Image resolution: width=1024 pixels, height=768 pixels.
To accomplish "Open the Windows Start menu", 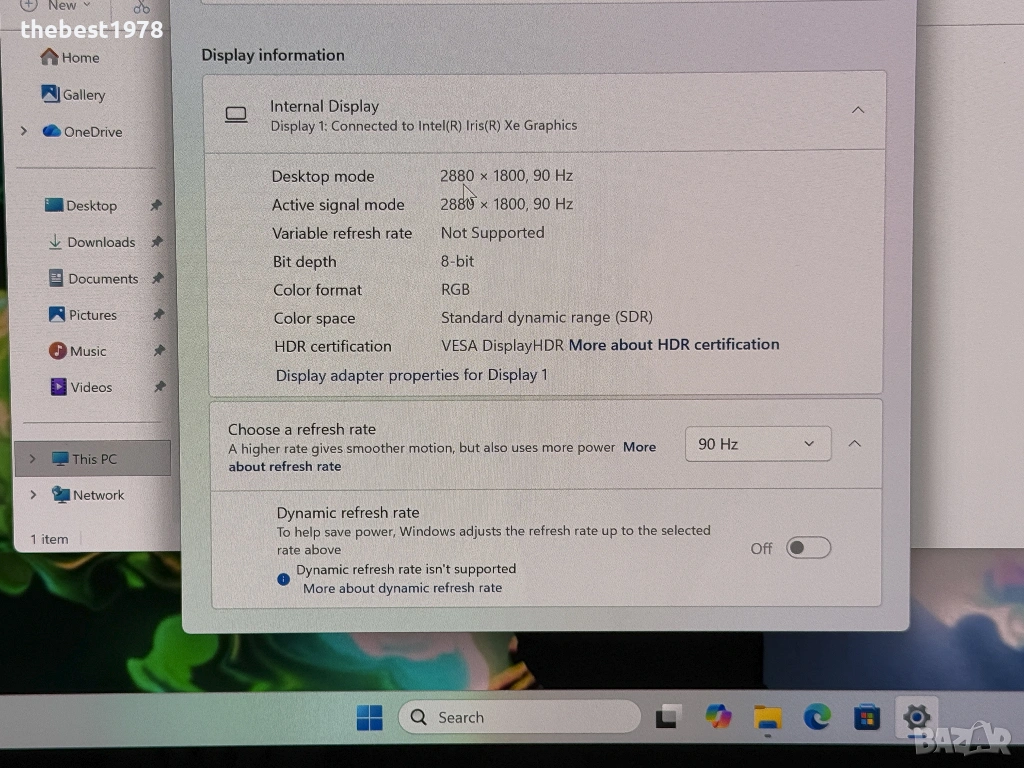I will (369, 717).
